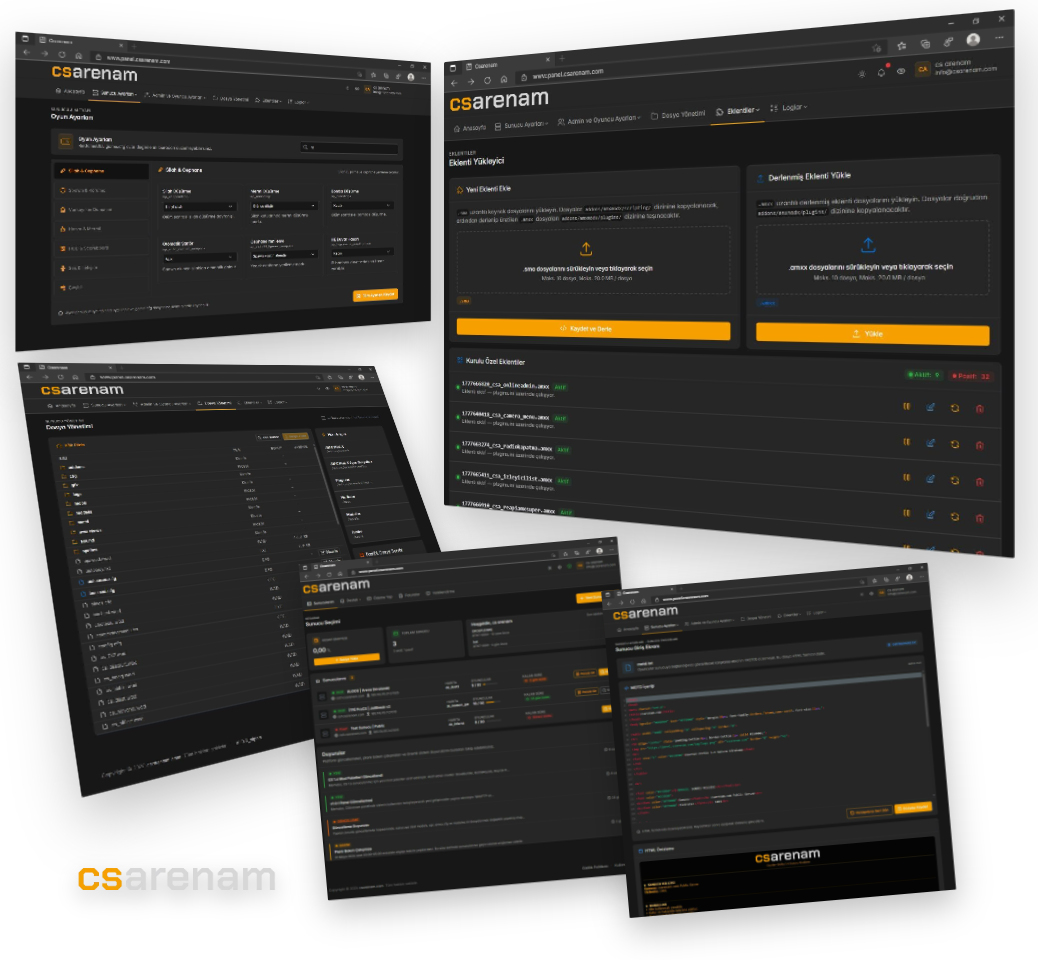Click the Yükle button
The image size is (1038, 960).
[873, 334]
